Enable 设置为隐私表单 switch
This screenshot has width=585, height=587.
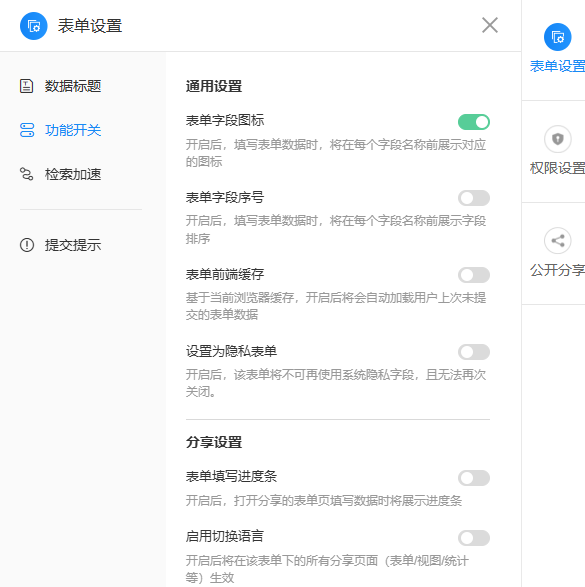[x=474, y=352]
